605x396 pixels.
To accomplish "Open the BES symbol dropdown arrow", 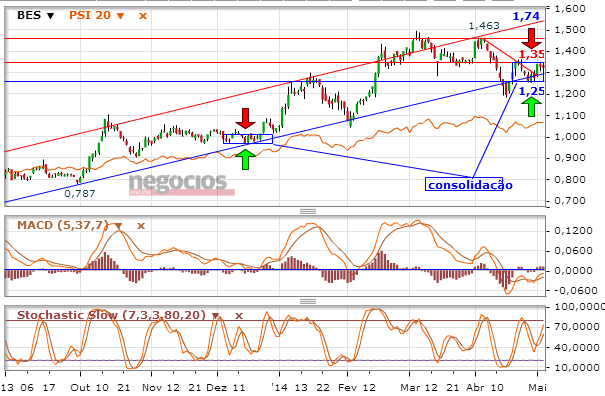I will tap(51, 16).
